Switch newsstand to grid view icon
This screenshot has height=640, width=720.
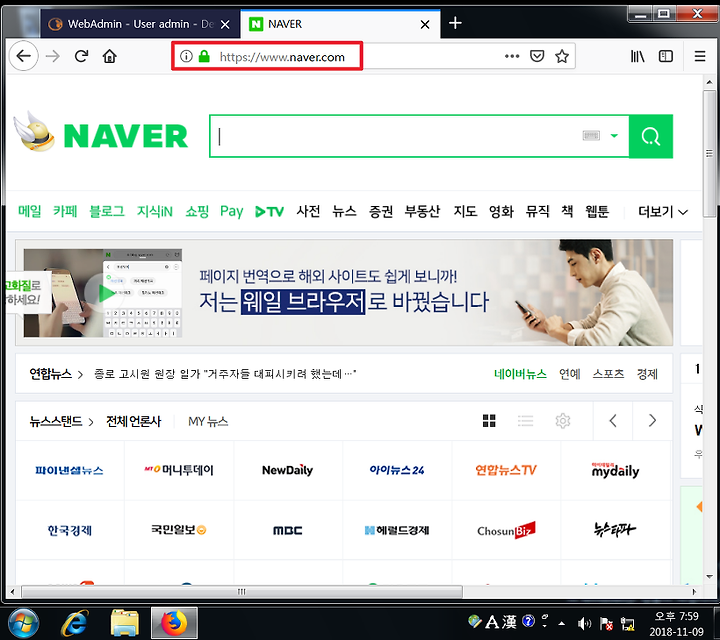click(489, 421)
